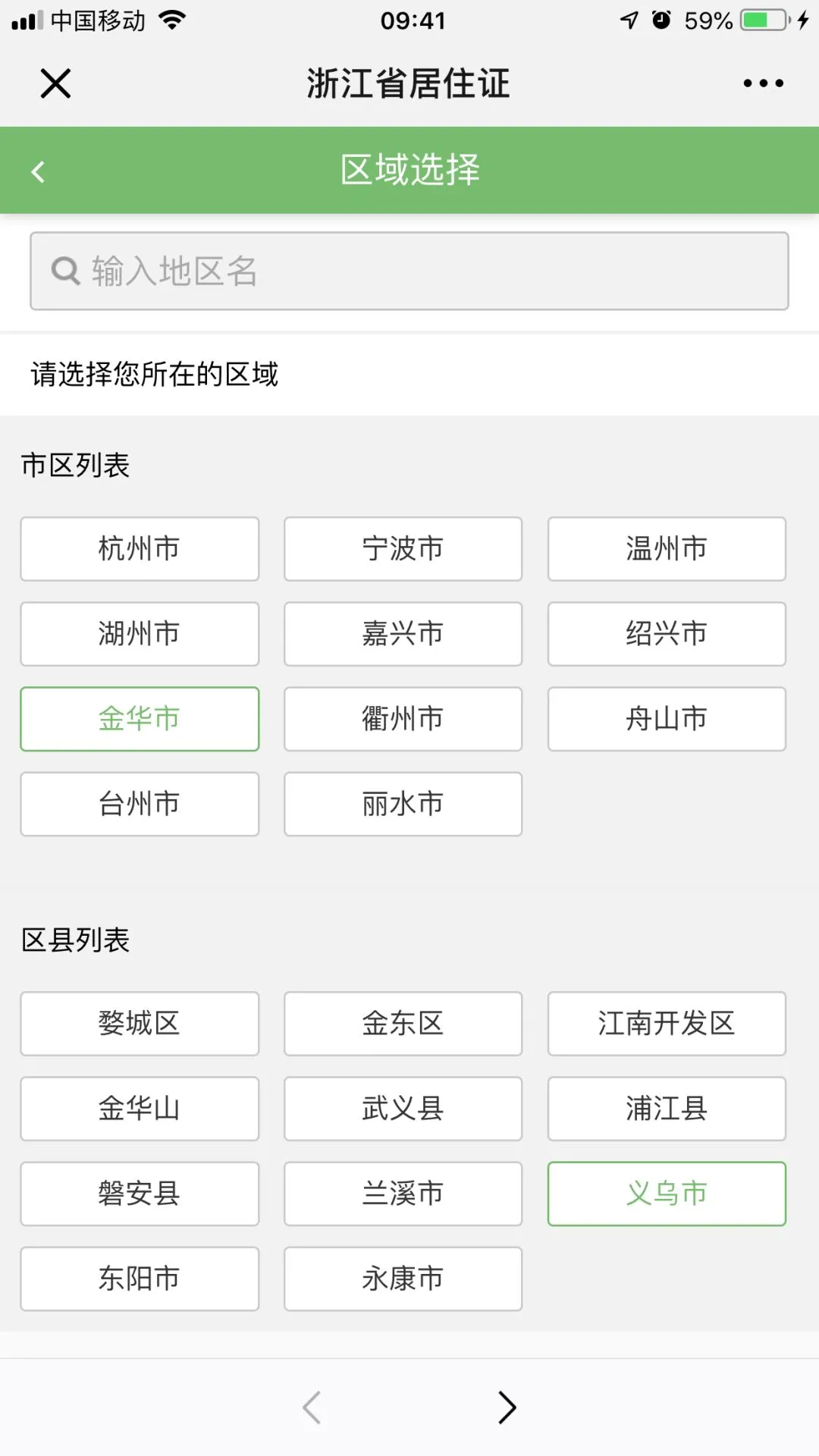Screen dimensions: 819x1456
Task: Tap the search magnifier icon
Action: (66, 271)
